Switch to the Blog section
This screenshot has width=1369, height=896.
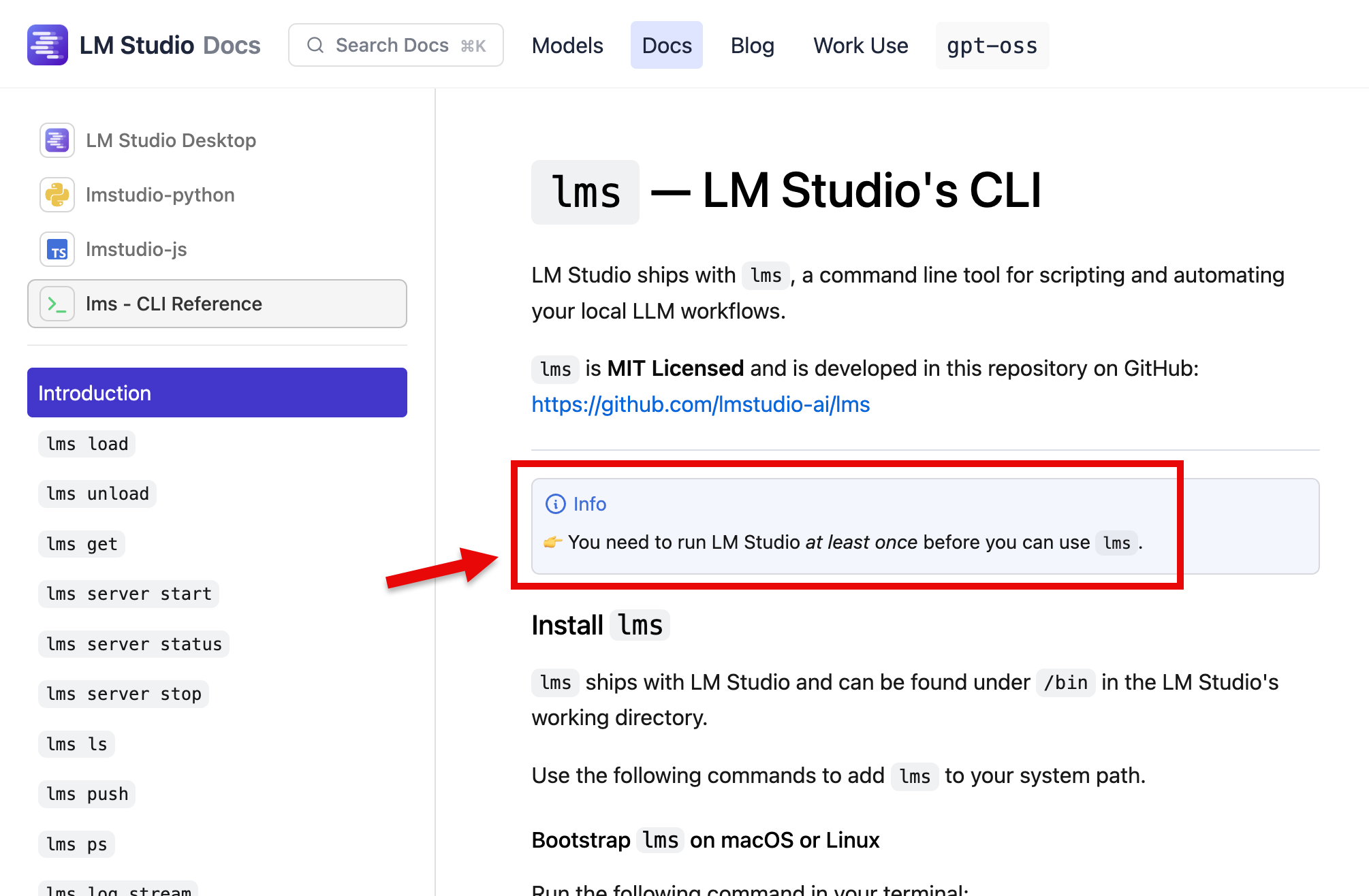pos(752,45)
